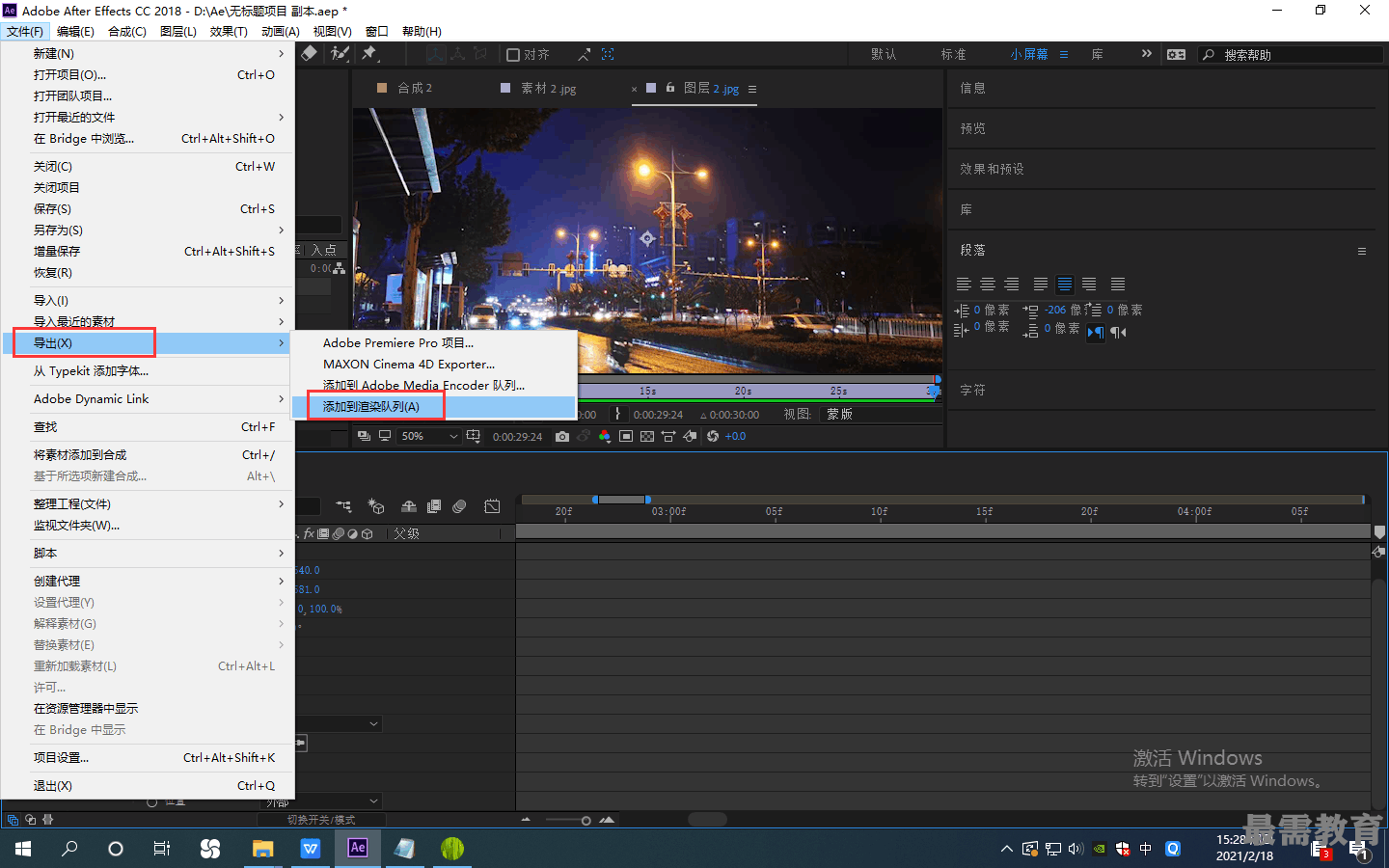Click the 搜索帮助 search field
The width and height of the screenshot is (1389, 868).
[1291, 55]
